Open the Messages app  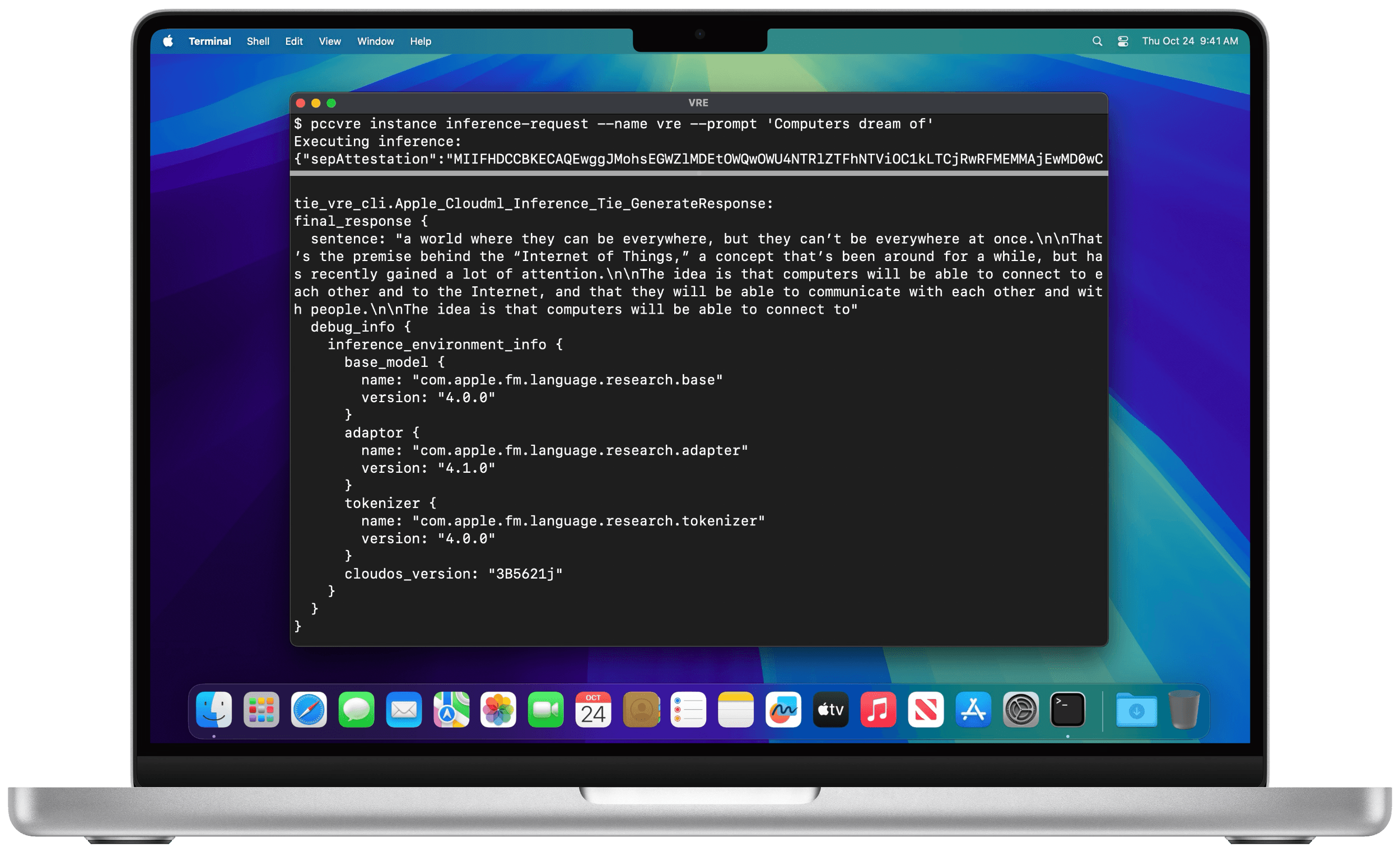pos(356,709)
